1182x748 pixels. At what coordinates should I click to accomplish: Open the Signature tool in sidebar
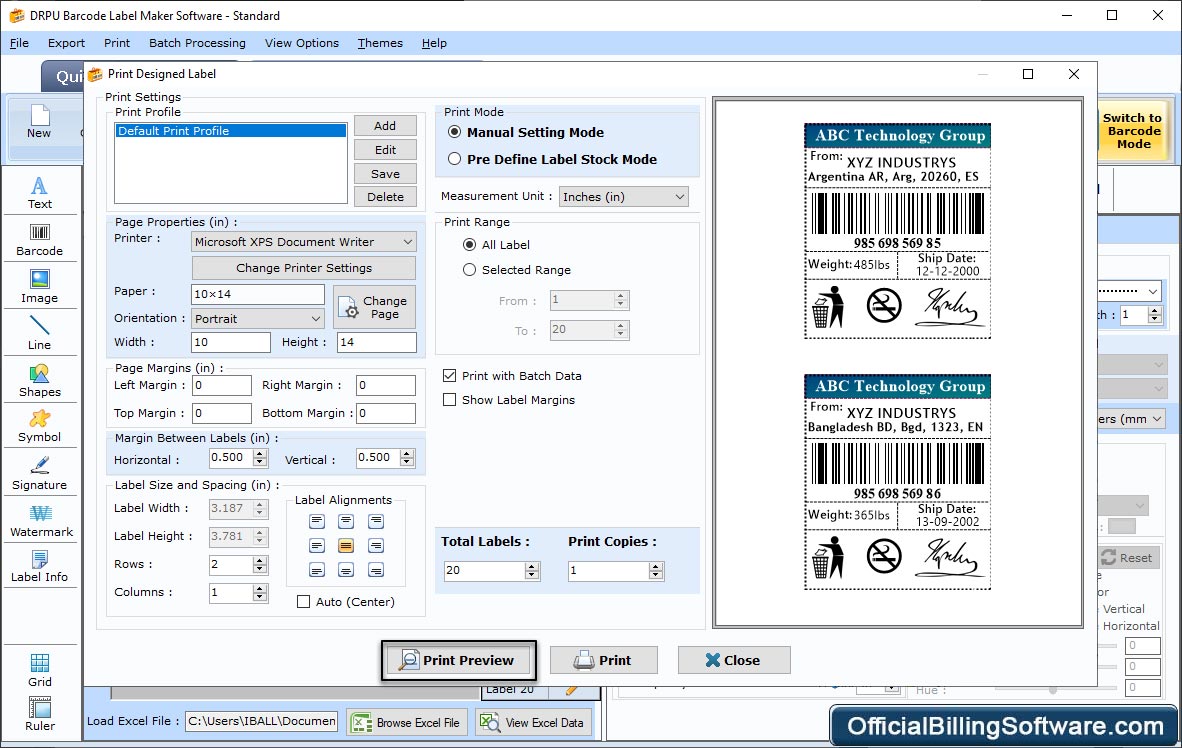coord(39,474)
